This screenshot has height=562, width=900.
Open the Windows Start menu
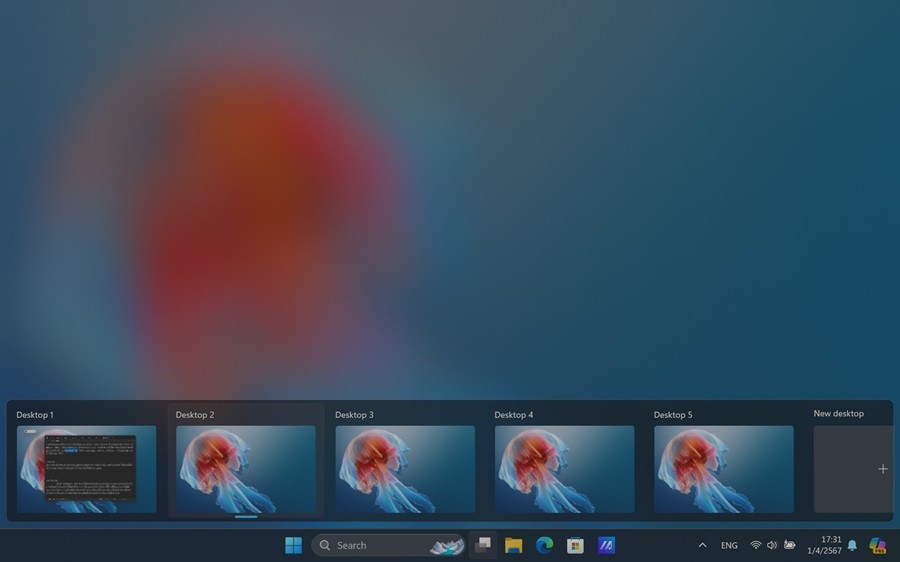pyautogui.click(x=293, y=545)
